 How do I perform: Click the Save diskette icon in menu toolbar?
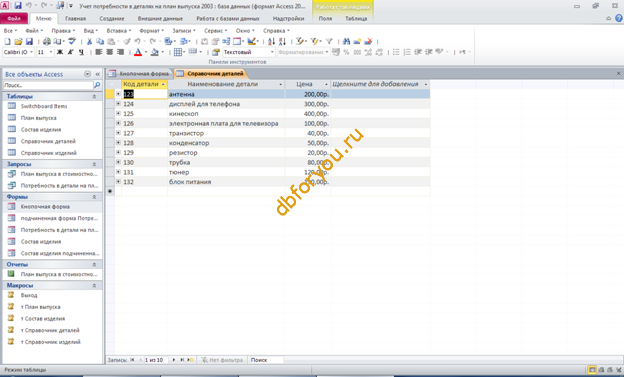[x=29, y=41]
